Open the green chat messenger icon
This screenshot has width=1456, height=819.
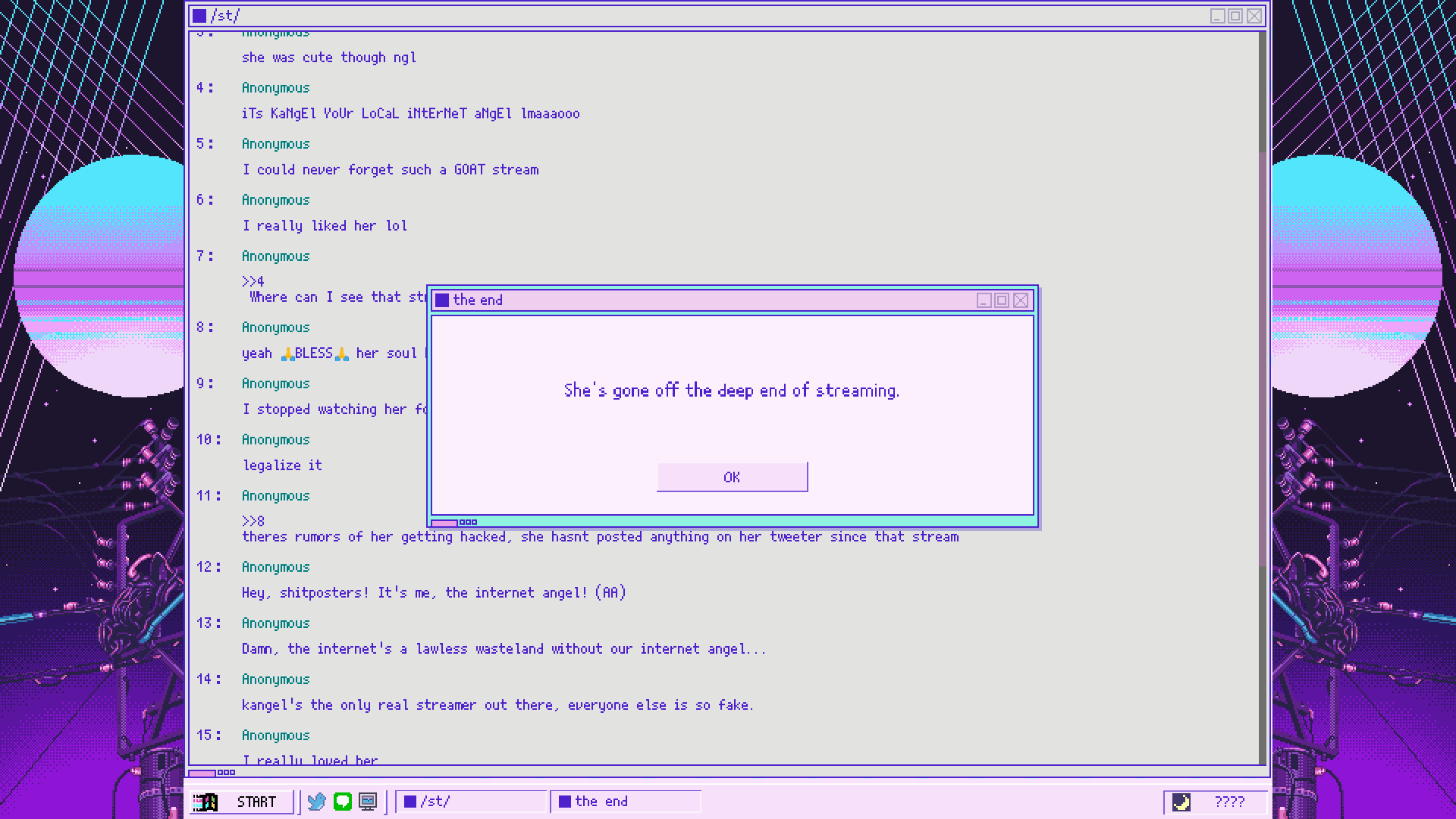343,802
